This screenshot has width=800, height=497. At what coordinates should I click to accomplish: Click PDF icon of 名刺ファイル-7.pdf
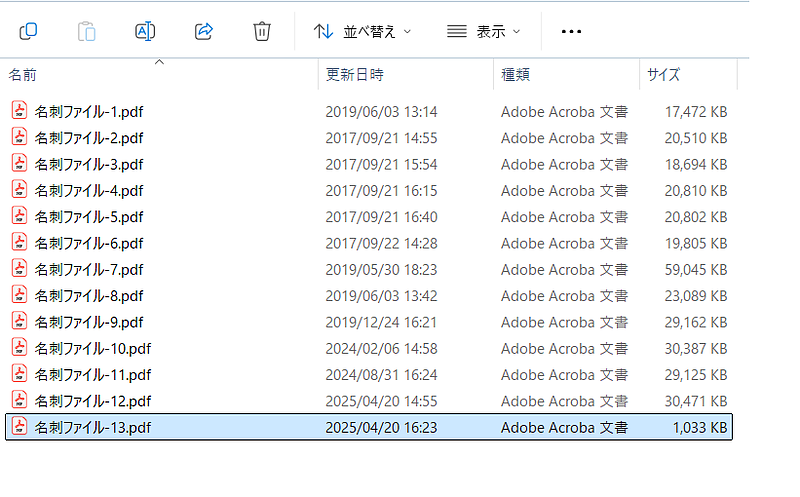point(19,269)
